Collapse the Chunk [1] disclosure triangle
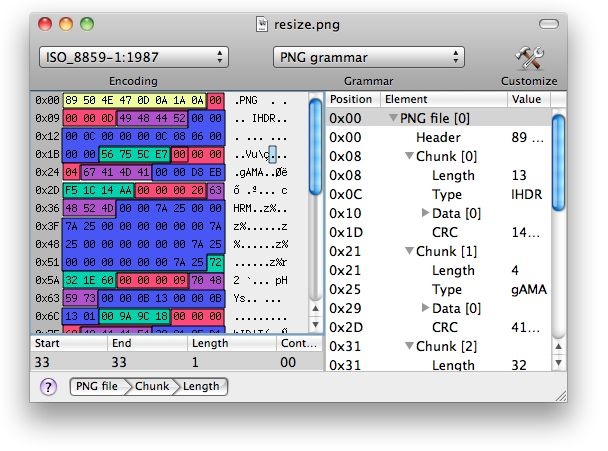608x451 pixels. [x=409, y=251]
